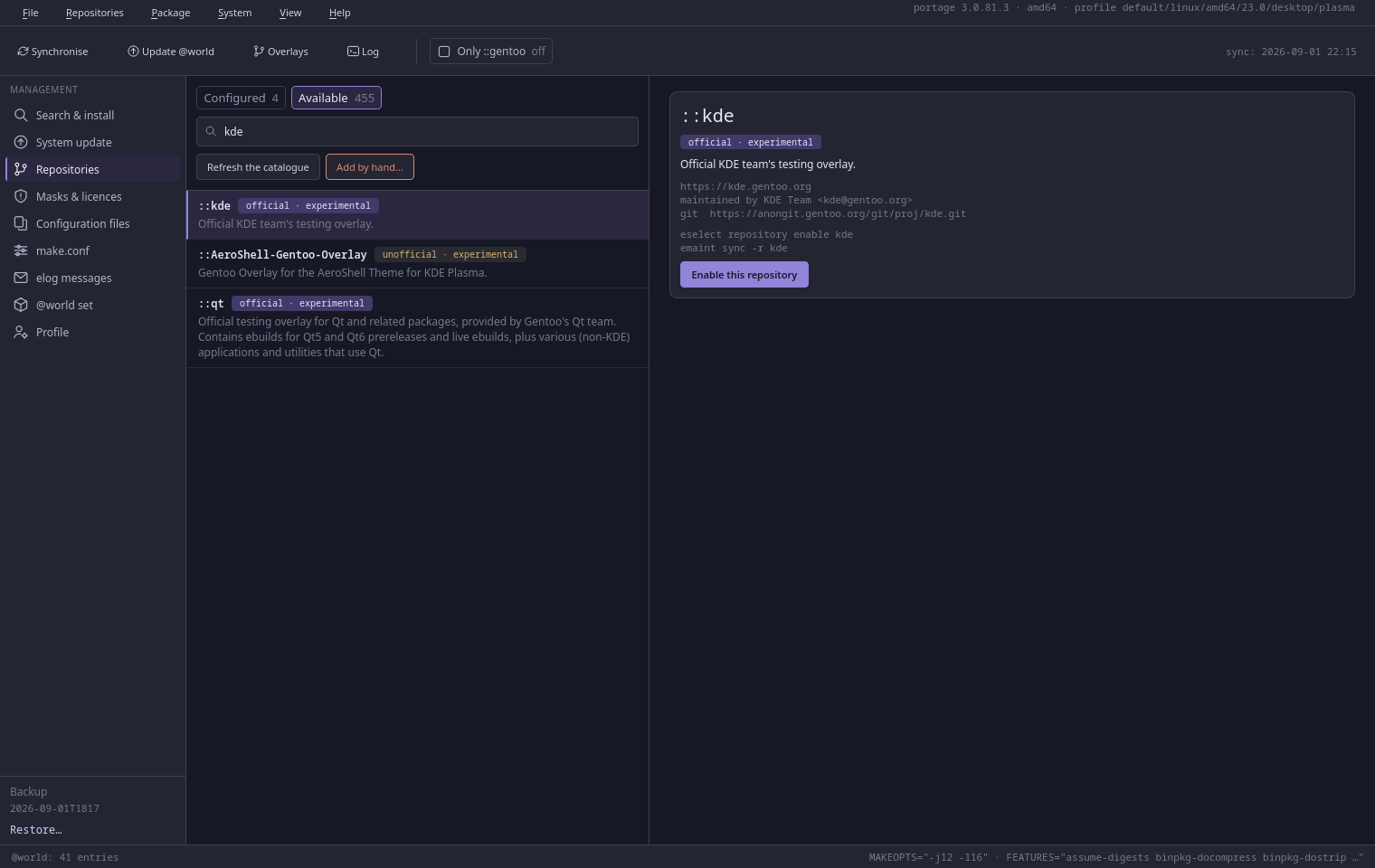Open System update page in sidebar
1375x868 pixels.
pos(93,142)
